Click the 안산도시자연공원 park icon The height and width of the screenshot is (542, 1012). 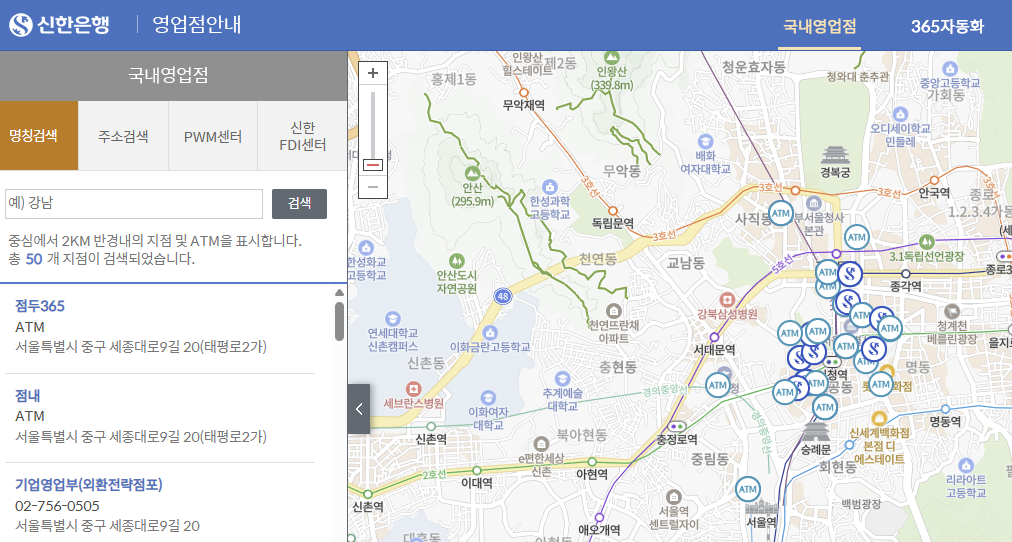pyautogui.click(x=456, y=261)
